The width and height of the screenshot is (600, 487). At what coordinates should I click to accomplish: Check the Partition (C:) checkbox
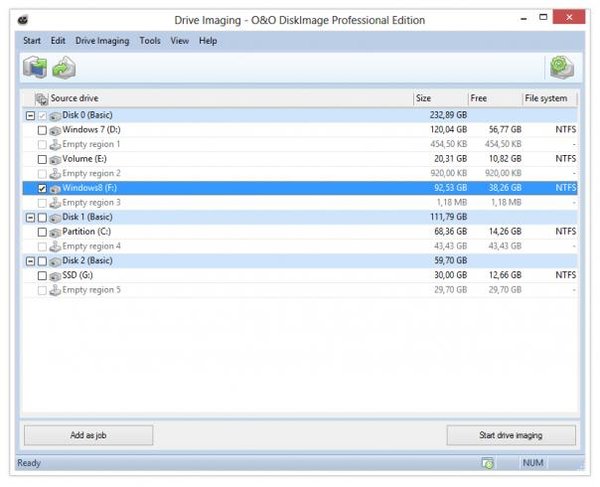tap(42, 232)
